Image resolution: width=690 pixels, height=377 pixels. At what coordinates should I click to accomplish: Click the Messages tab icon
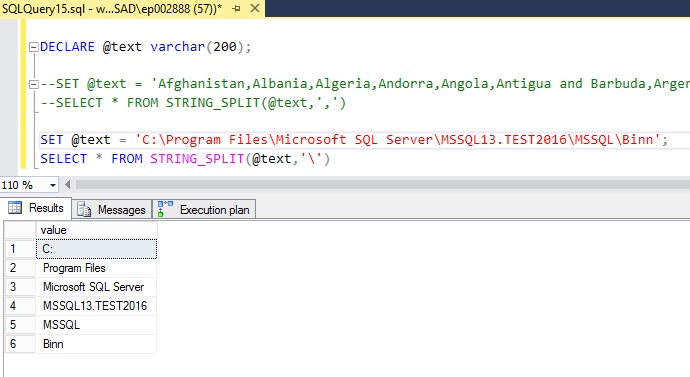(x=84, y=210)
